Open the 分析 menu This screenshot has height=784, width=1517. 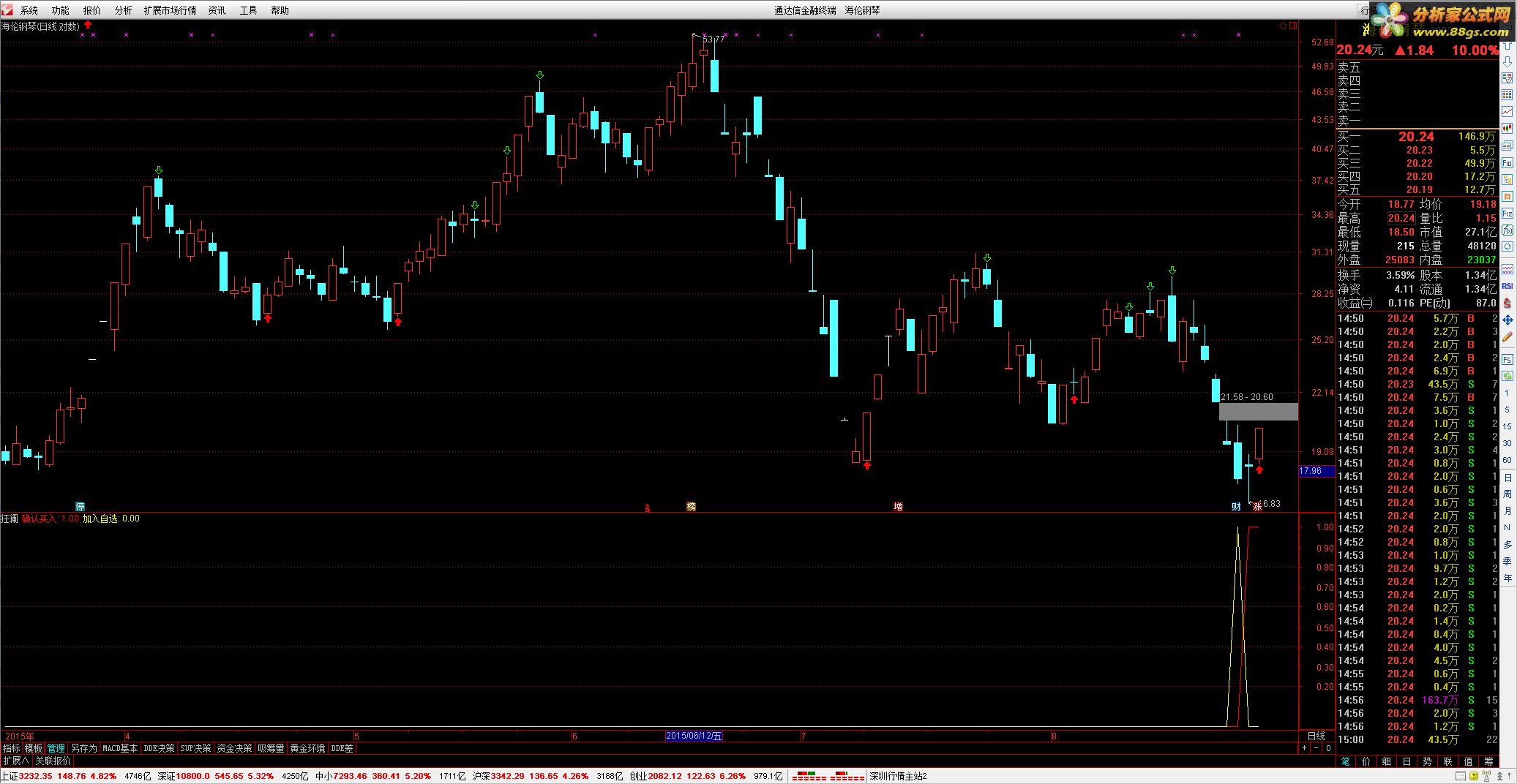124,10
